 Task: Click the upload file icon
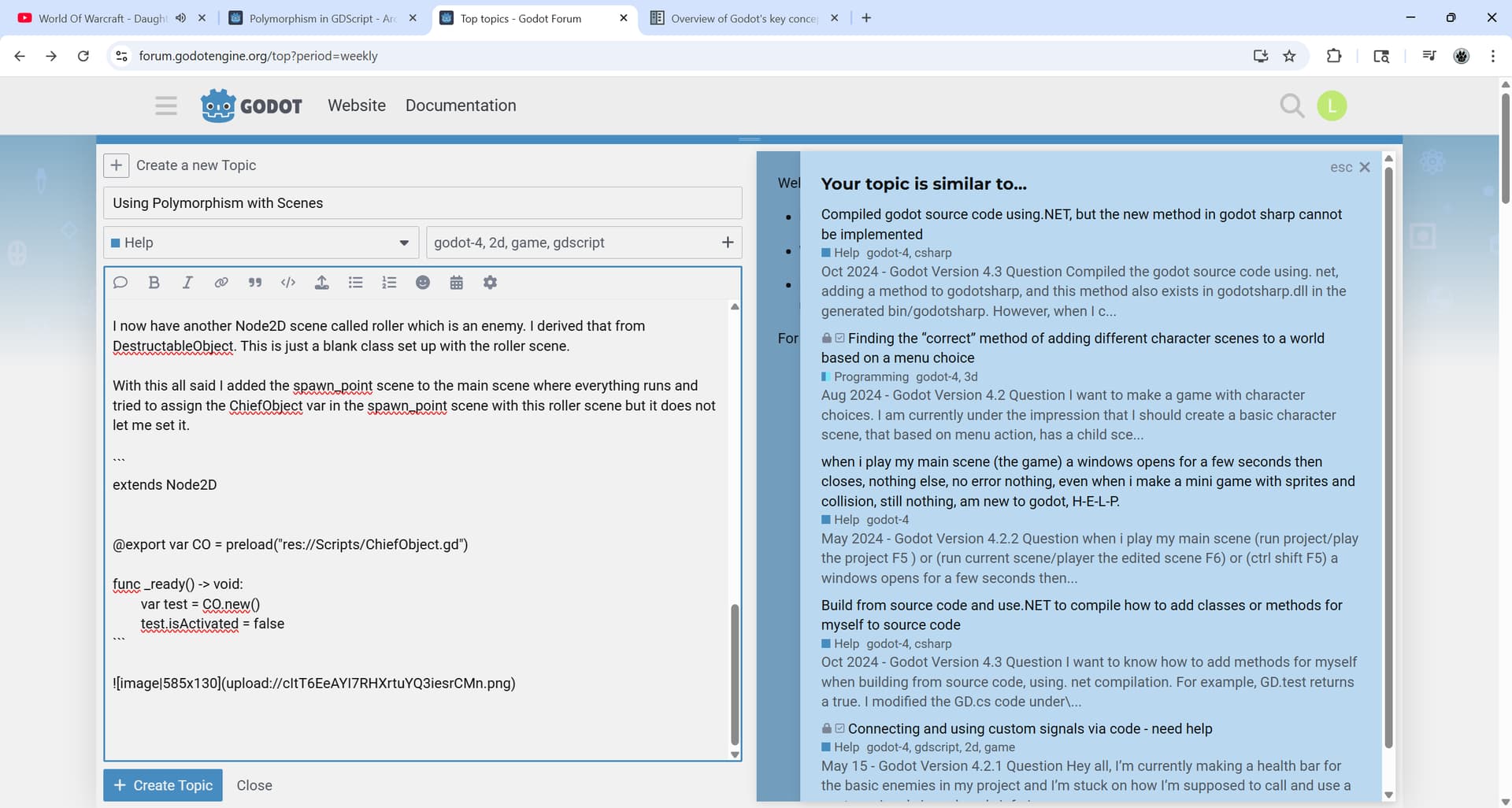(x=322, y=283)
